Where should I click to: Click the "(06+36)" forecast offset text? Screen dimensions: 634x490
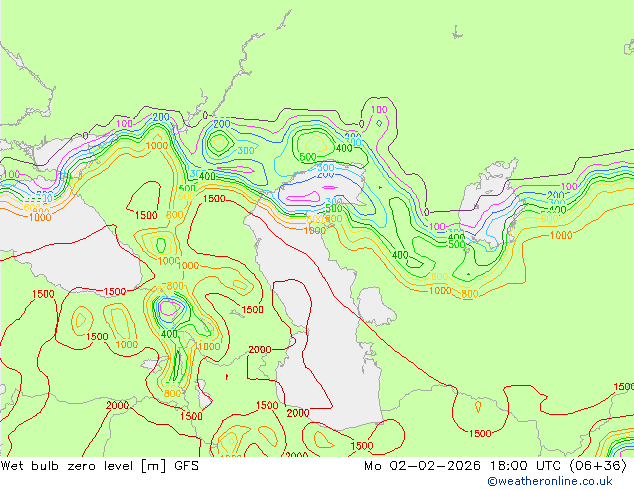pyautogui.click(x=598, y=466)
